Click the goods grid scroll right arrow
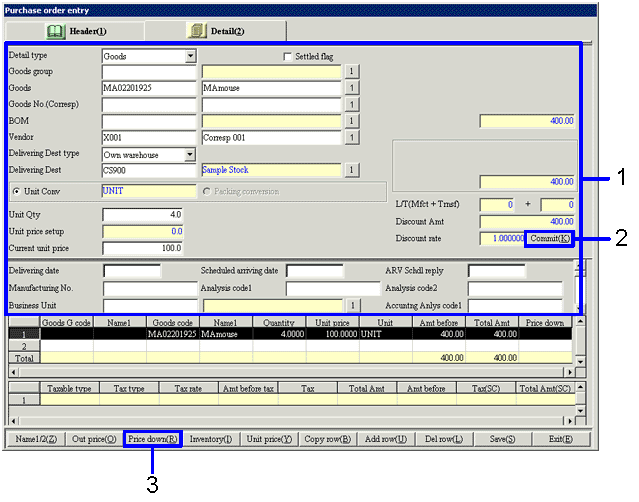The height and width of the screenshot is (502, 639). (569, 372)
